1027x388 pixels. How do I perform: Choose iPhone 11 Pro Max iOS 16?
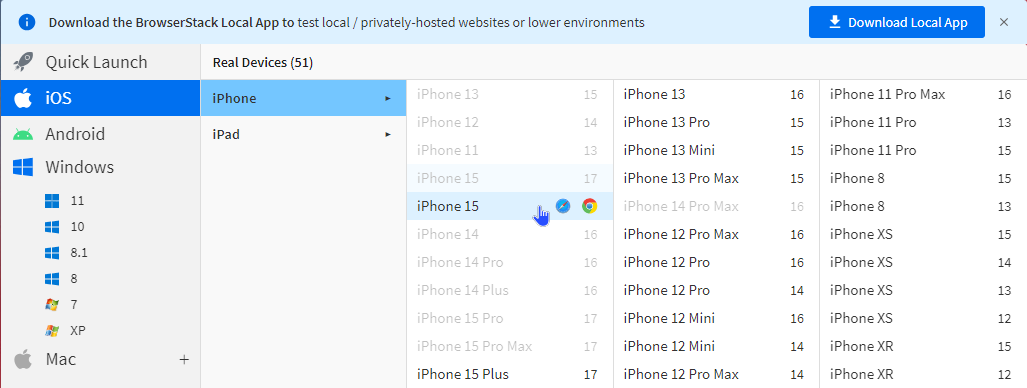tap(922, 94)
